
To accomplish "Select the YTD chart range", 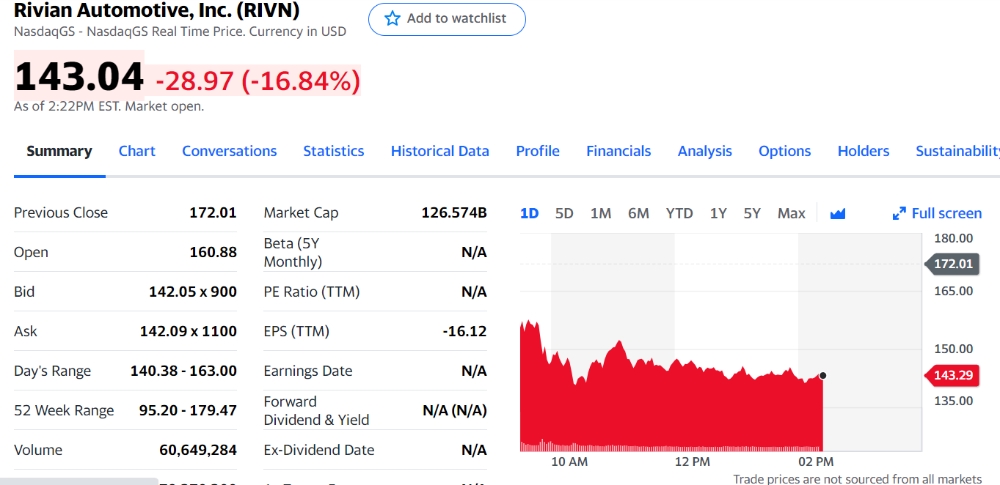I will coord(679,214).
